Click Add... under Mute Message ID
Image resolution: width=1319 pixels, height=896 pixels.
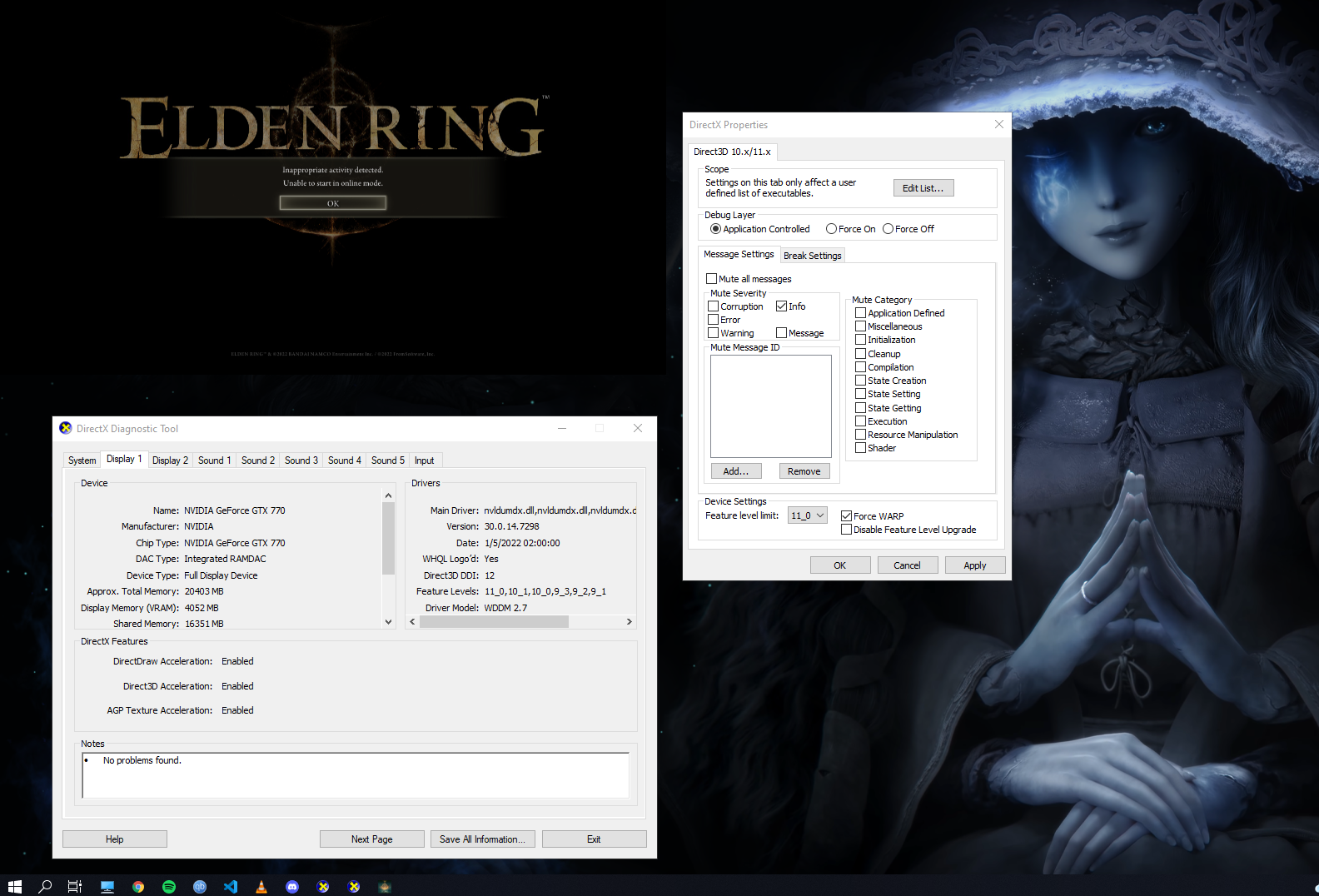pos(736,471)
